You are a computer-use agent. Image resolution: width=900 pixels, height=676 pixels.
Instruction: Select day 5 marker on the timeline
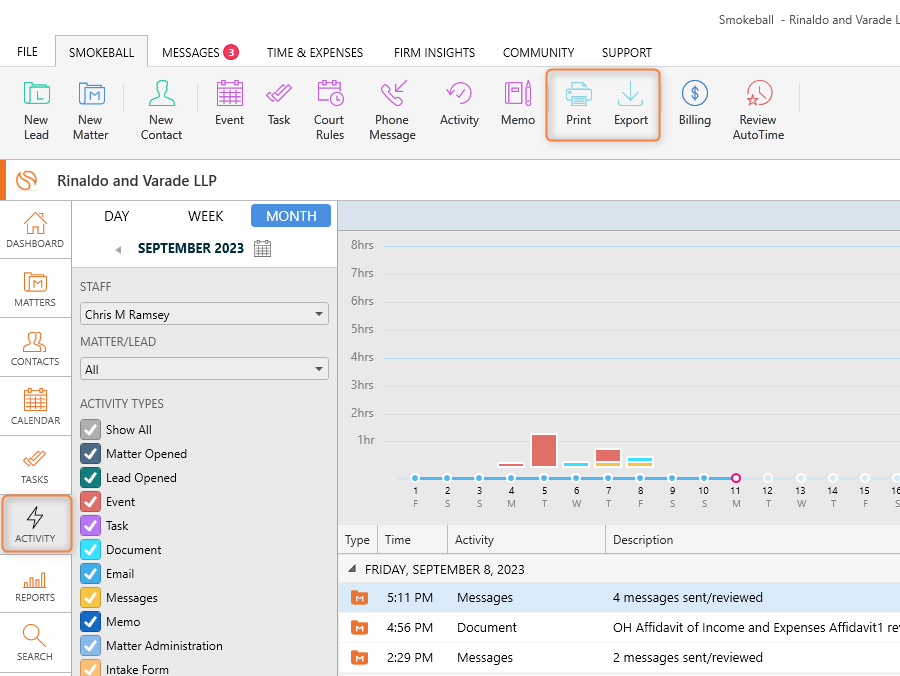click(x=544, y=477)
